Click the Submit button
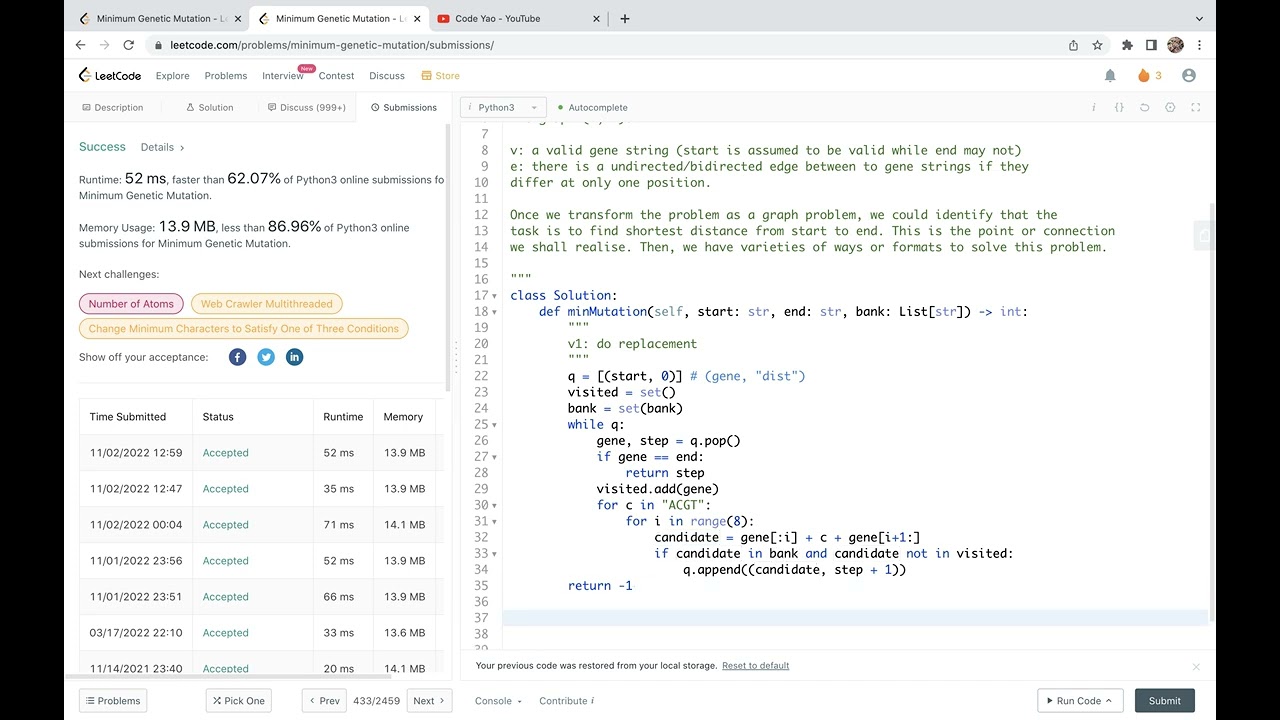Screen dimensions: 1280x720 (1164, 701)
